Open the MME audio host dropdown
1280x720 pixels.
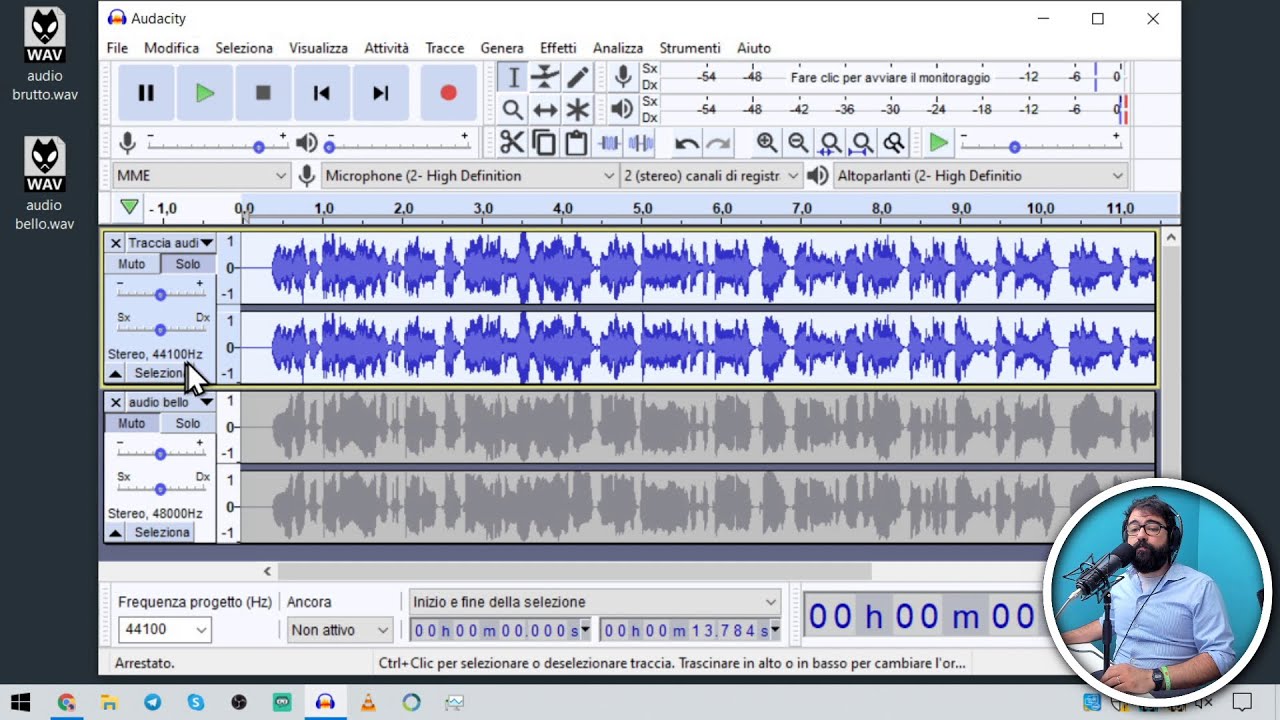point(201,176)
